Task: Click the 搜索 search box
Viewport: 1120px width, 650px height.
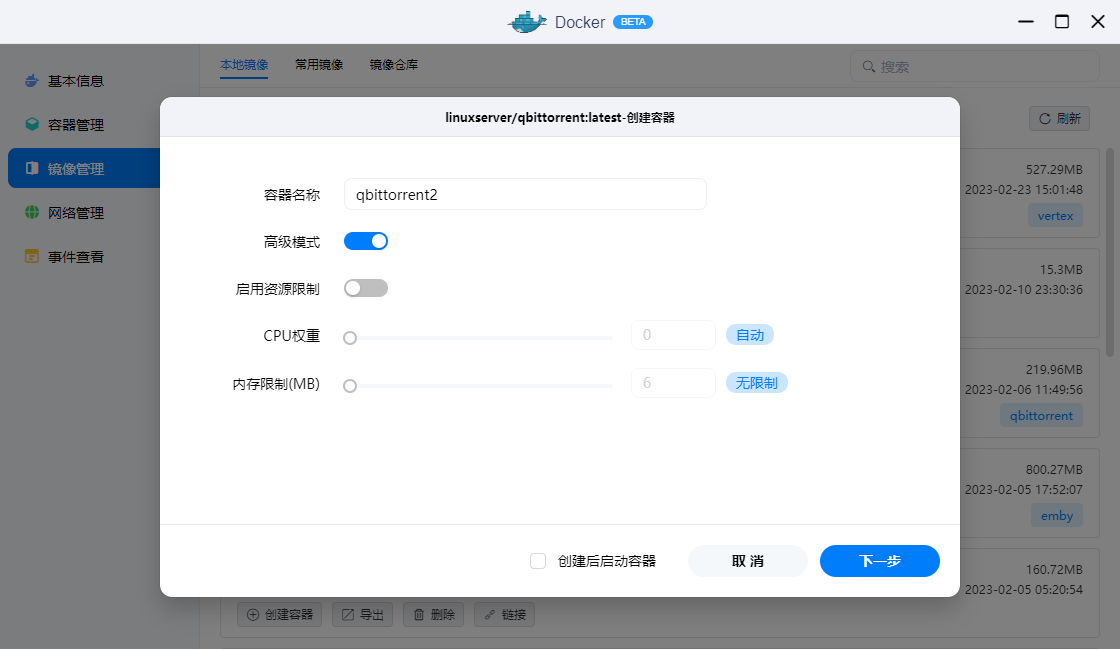Action: pyautogui.click(x=974, y=66)
